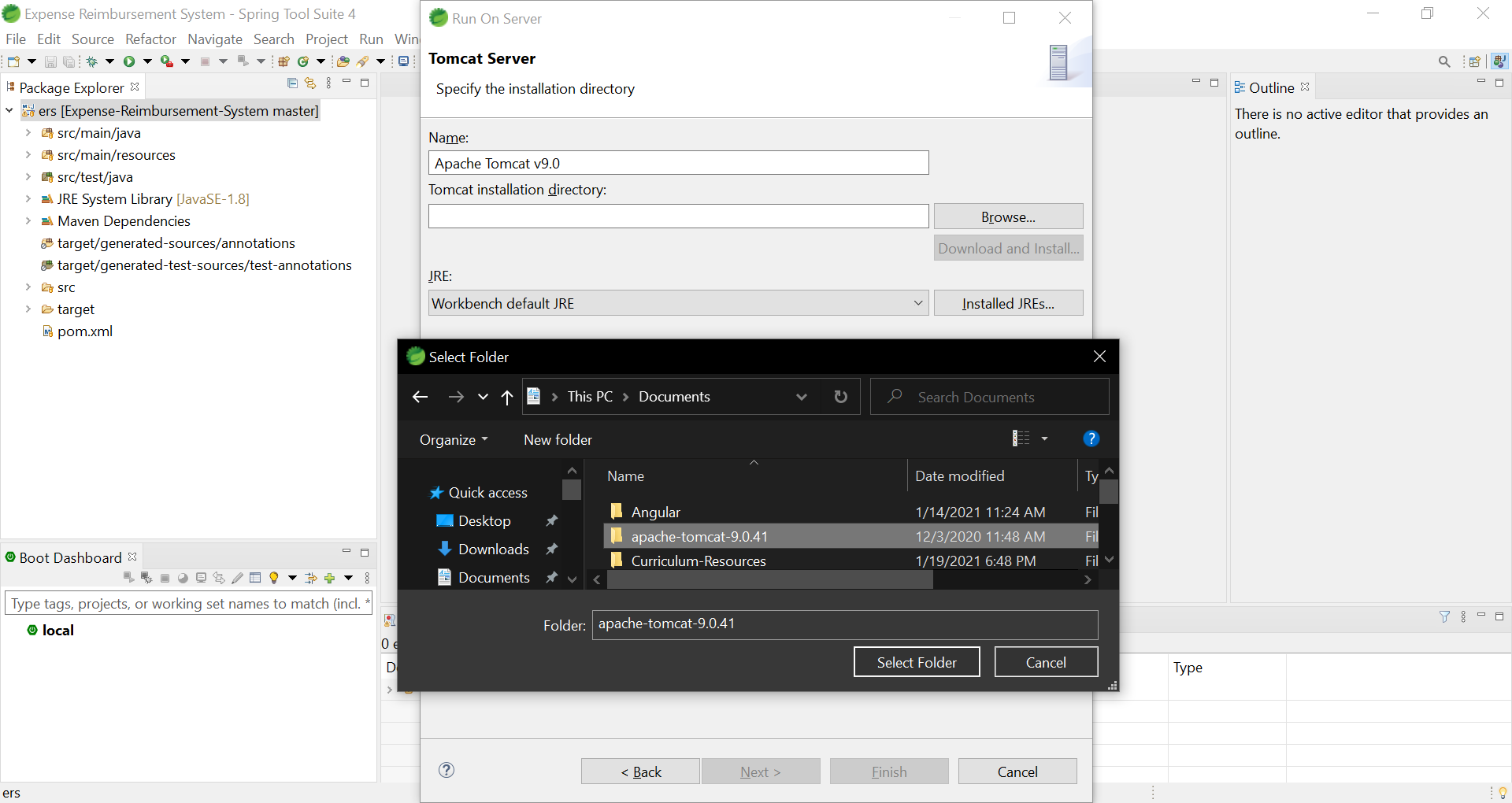The width and height of the screenshot is (1512, 803).
Task: Click the filter funnel icon in the bottom panel
Action: (x=1445, y=616)
